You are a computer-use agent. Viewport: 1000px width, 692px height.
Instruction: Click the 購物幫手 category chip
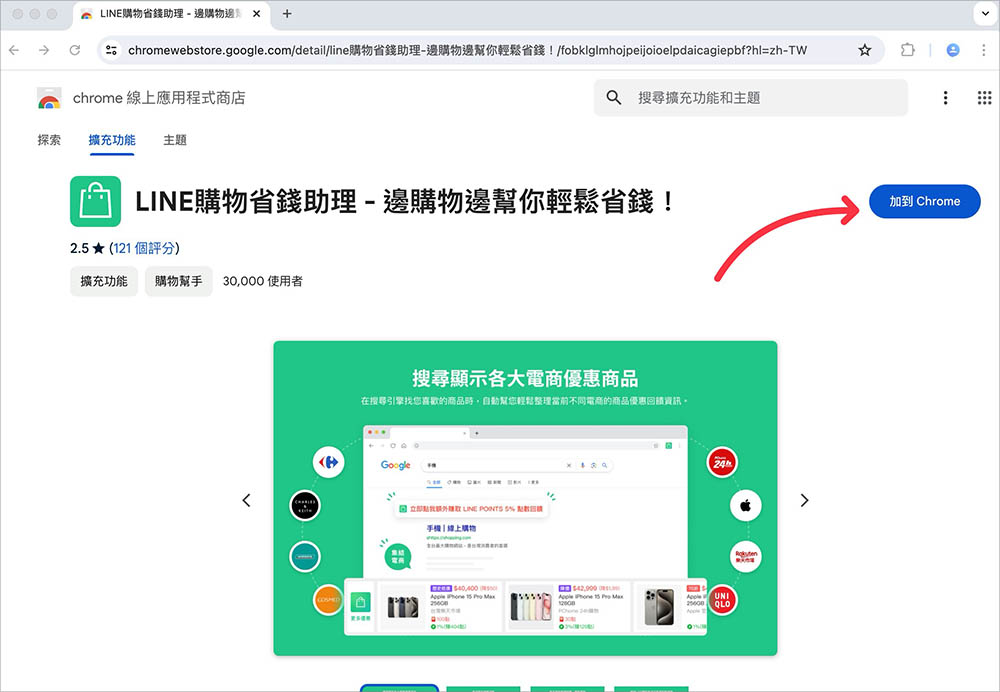click(x=179, y=281)
